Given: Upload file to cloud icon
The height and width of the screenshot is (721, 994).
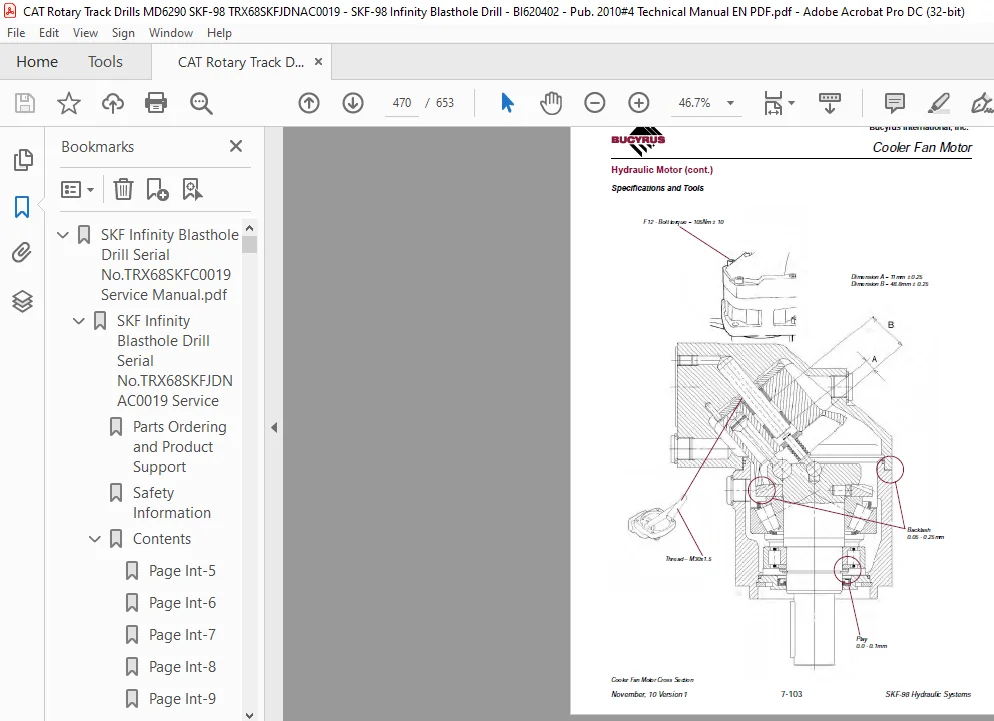Looking at the screenshot, I should coord(113,103).
